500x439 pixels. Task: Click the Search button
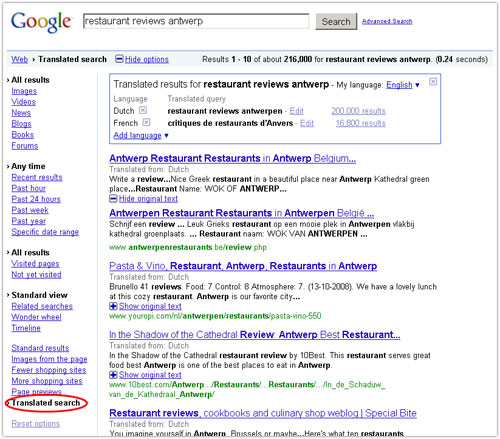[336, 22]
